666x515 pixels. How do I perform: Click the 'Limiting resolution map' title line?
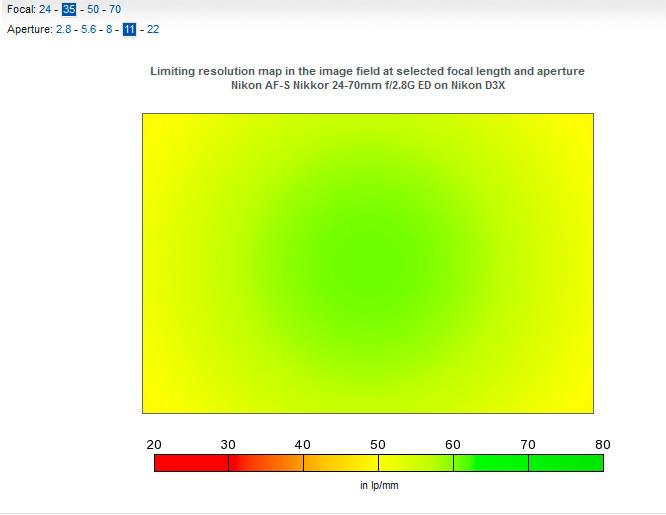[x=367, y=71]
